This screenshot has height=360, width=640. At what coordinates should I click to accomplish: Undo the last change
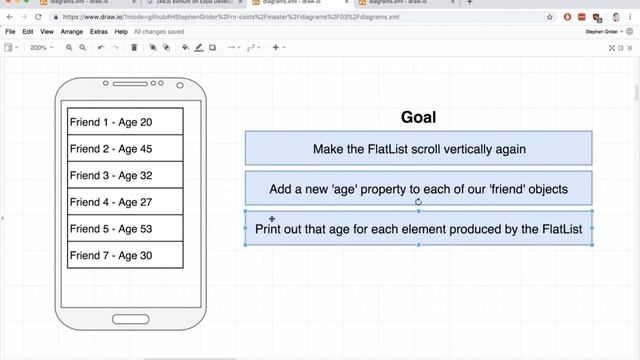pyautogui.click(x=101, y=48)
